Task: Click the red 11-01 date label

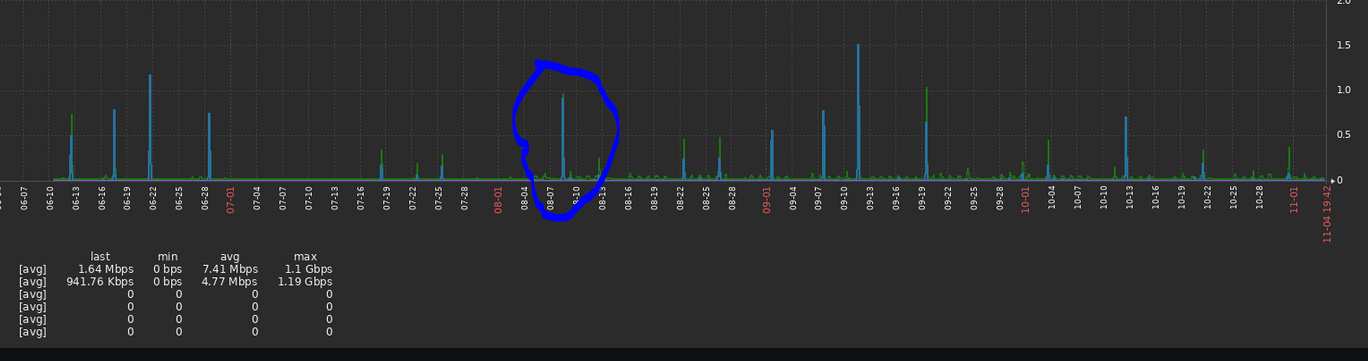Action: 1294,199
